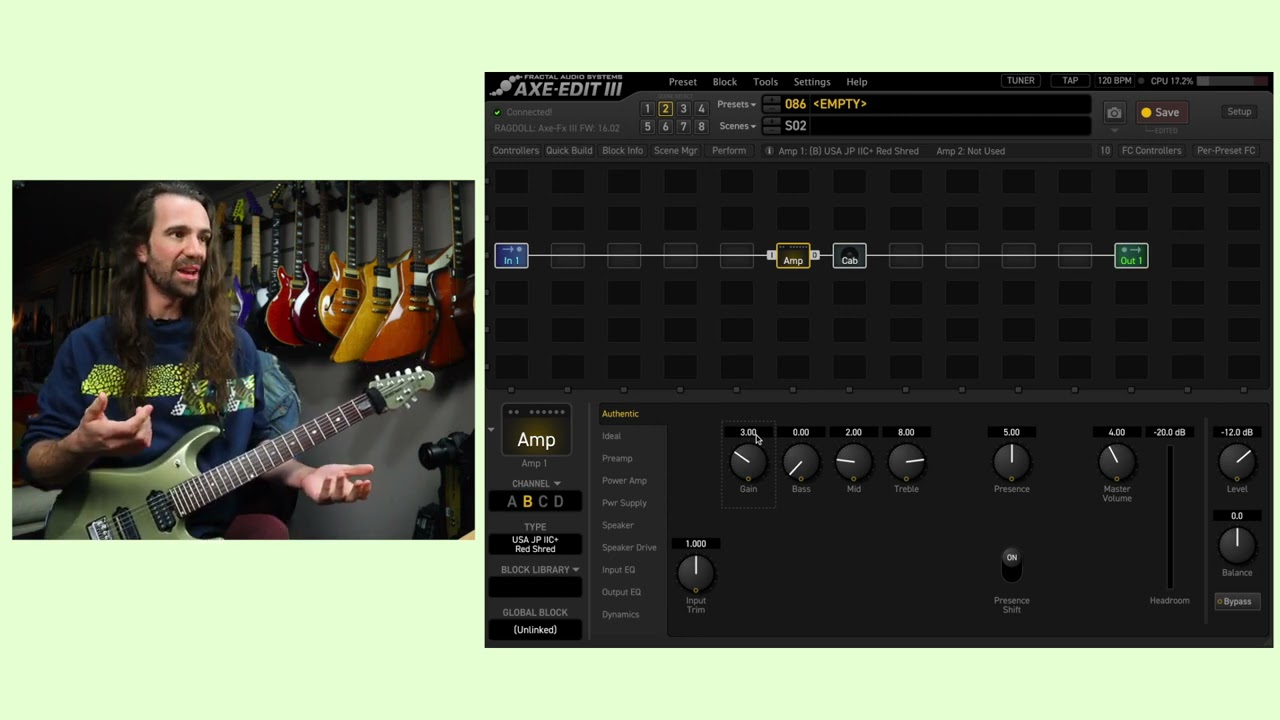This screenshot has width=1280, height=720.
Task: Switch to the Pwr Supply page
Action: pyautogui.click(x=624, y=503)
